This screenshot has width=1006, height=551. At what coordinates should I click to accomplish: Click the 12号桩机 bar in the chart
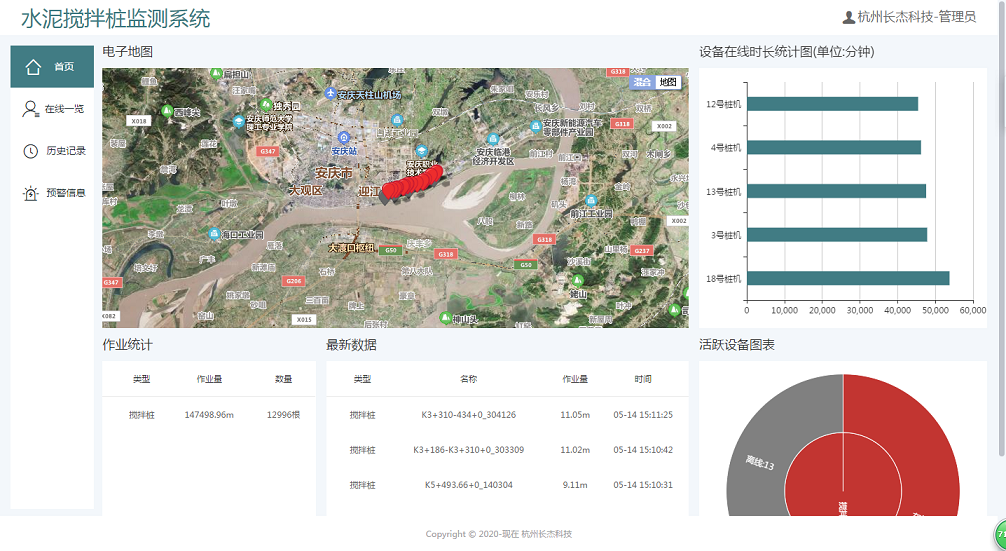click(x=831, y=104)
